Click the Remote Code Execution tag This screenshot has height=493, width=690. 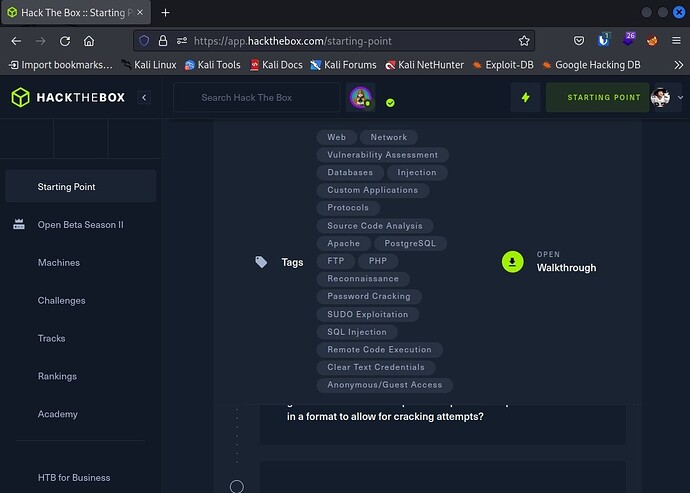pyautogui.click(x=379, y=350)
